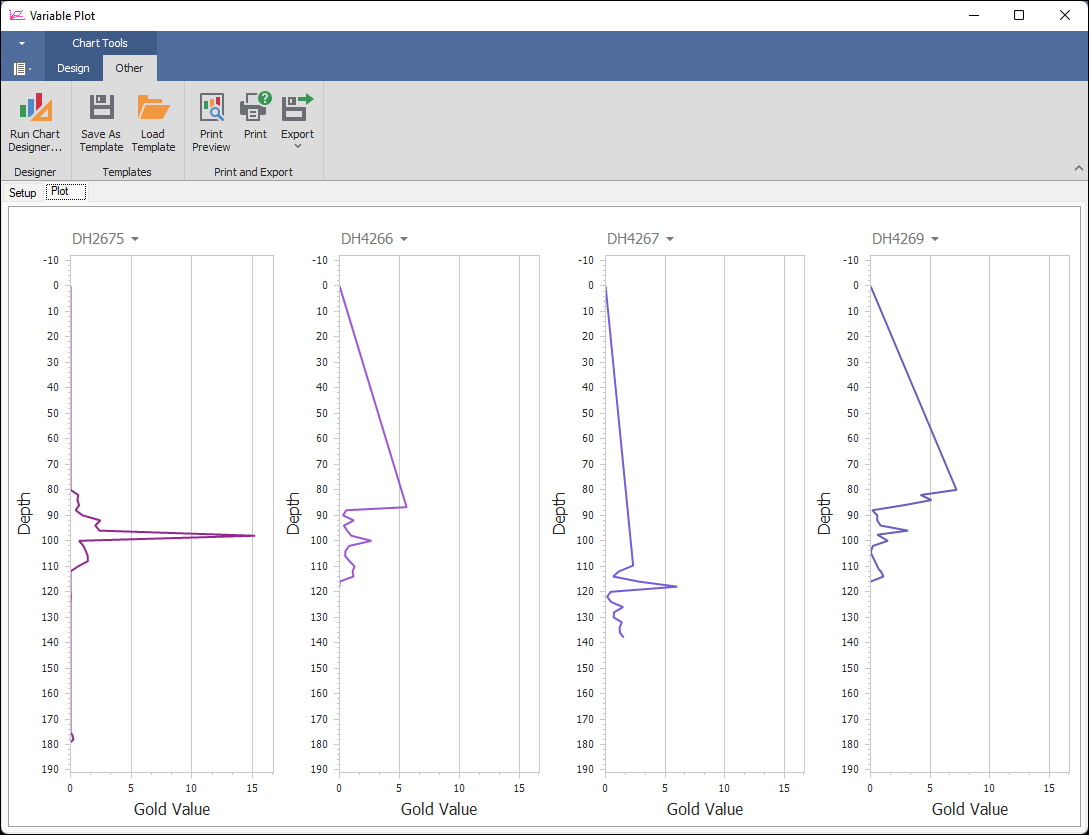1089x835 pixels.
Task: Open the DH4266 drillhole dropdown
Action: pos(403,239)
